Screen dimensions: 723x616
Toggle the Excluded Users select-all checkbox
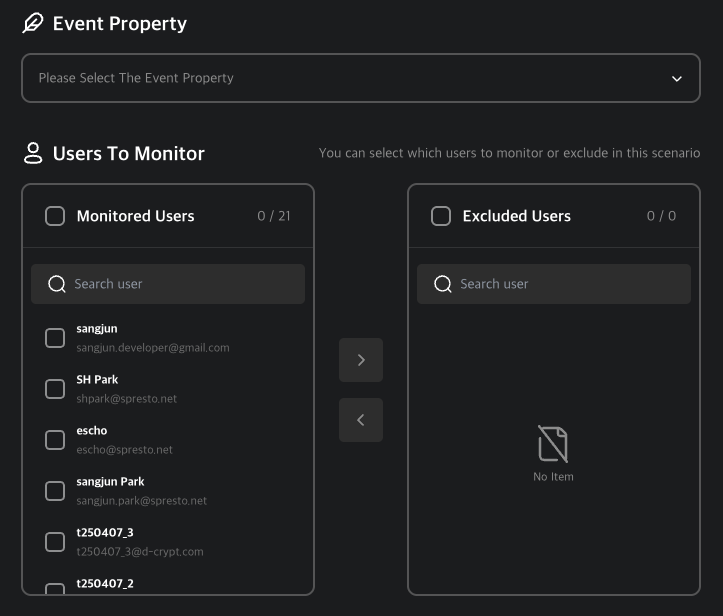(x=441, y=216)
